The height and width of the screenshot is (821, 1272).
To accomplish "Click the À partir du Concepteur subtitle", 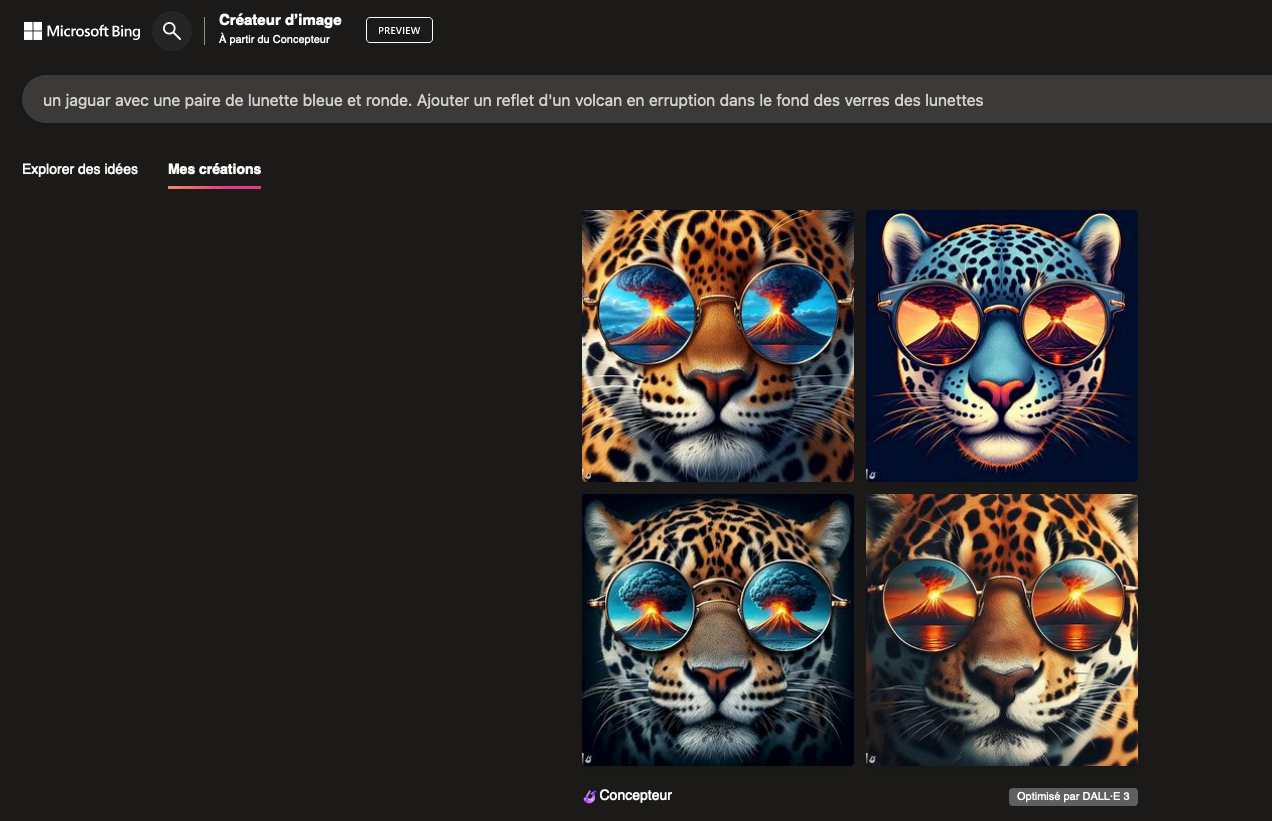I will pyautogui.click(x=274, y=40).
